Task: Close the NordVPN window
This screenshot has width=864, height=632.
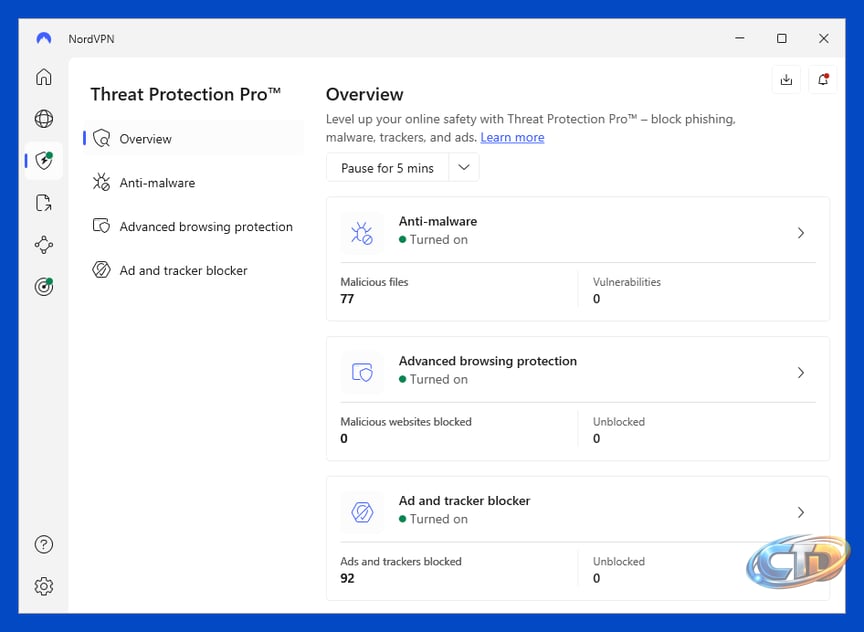Action: pos(824,39)
